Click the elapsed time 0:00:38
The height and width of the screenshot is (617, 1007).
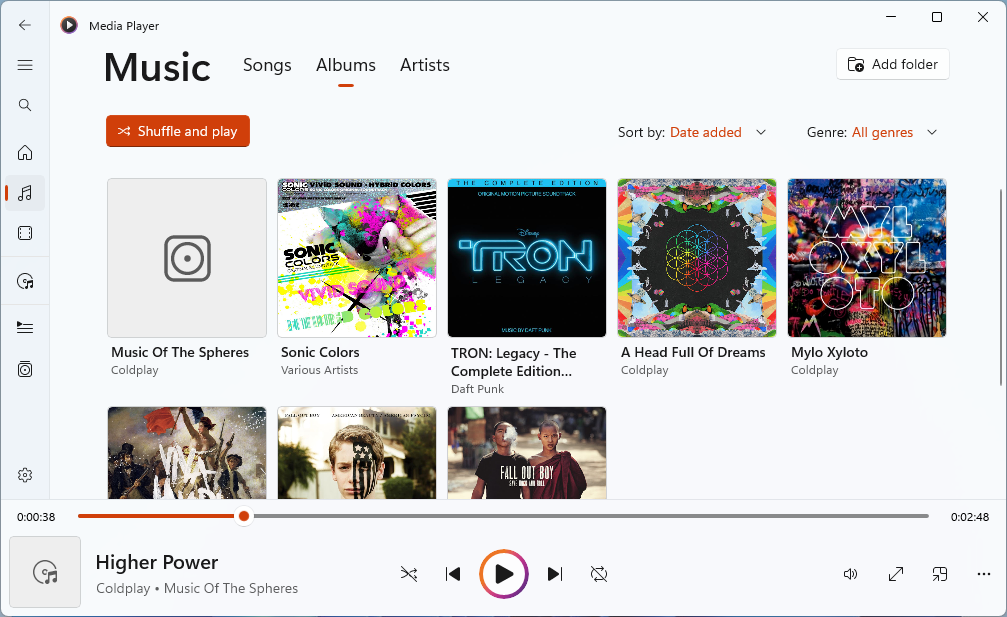pos(36,517)
